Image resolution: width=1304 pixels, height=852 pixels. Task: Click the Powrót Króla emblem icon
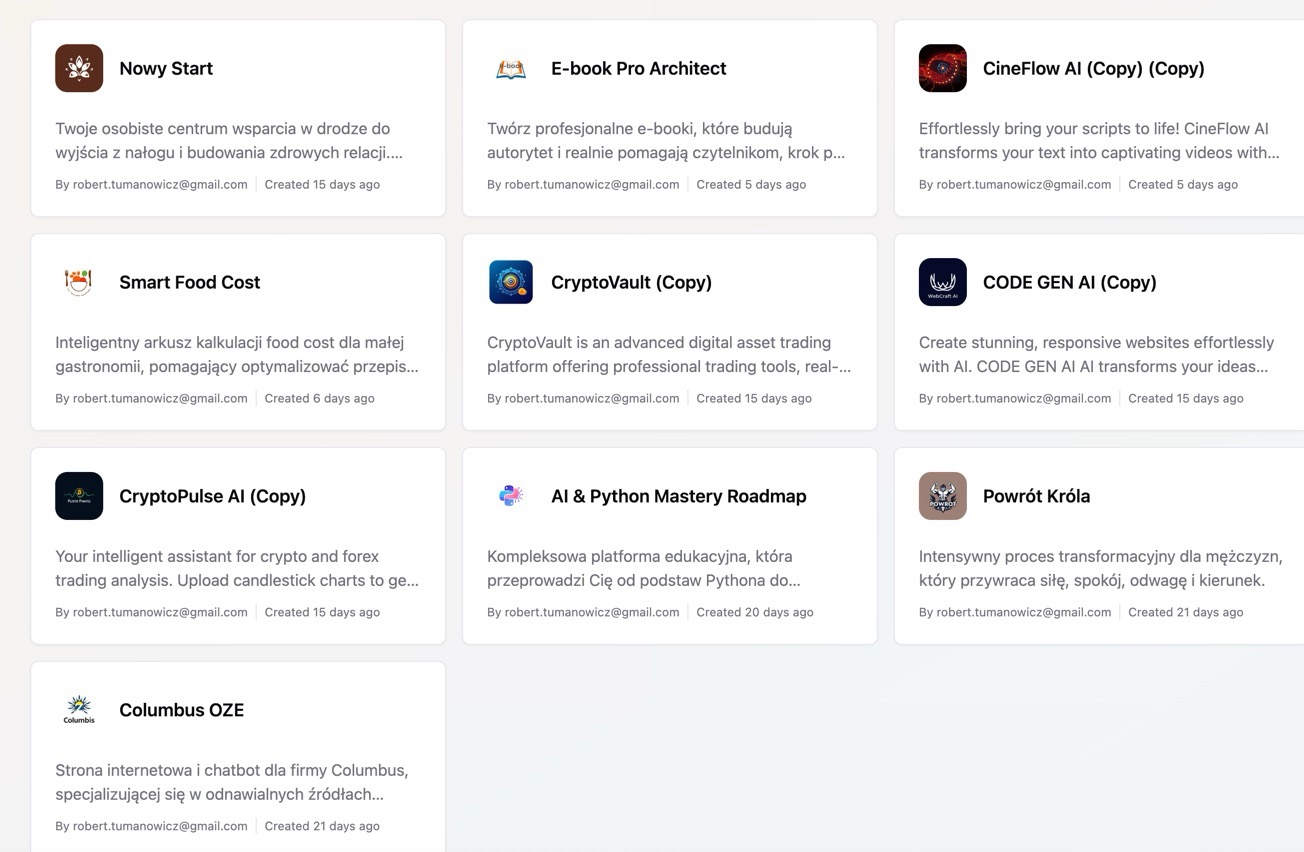[943, 496]
